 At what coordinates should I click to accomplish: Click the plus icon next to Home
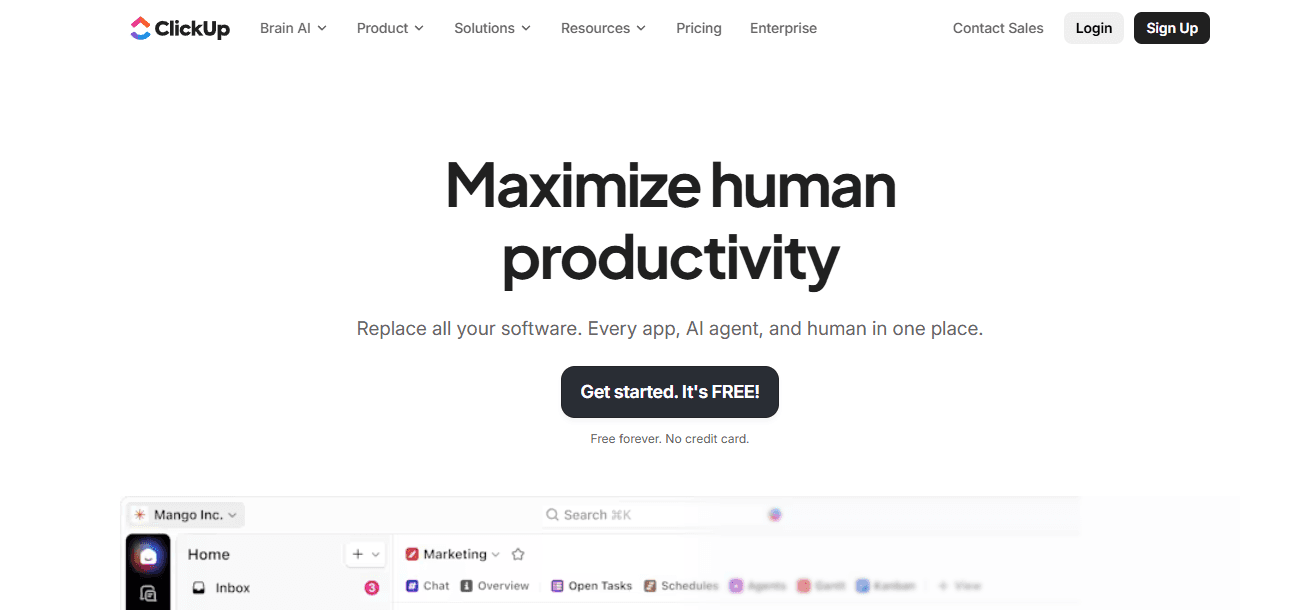356,553
